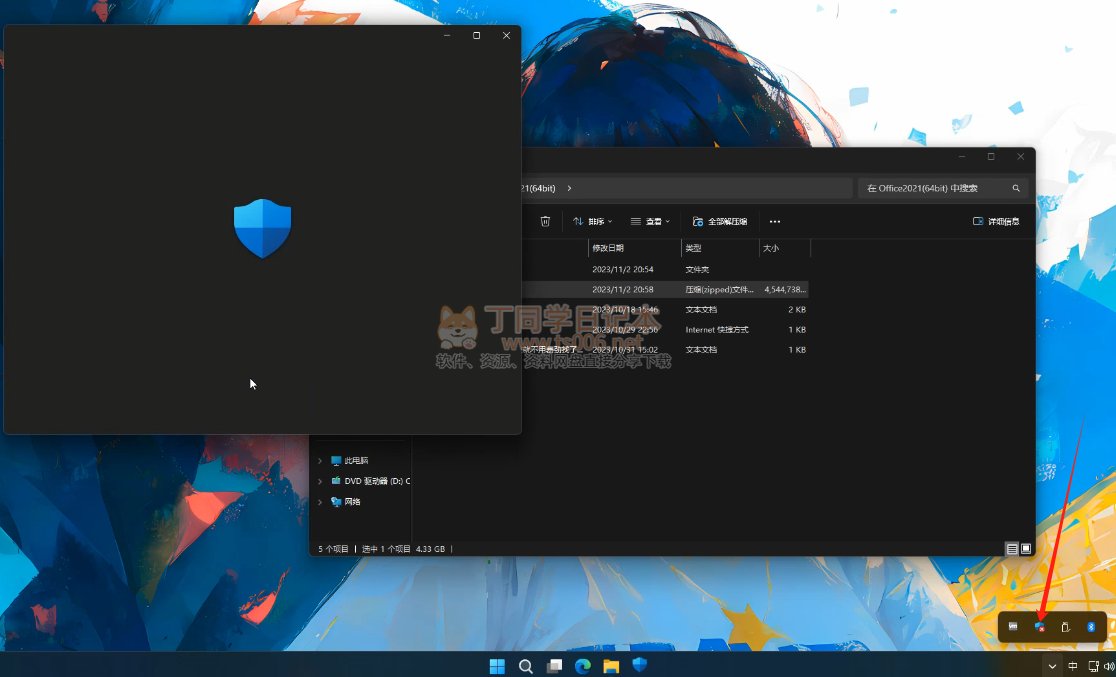Image resolution: width=1116 pixels, height=677 pixels.
Task: Click the 修改日期 column header
Action: click(632, 248)
